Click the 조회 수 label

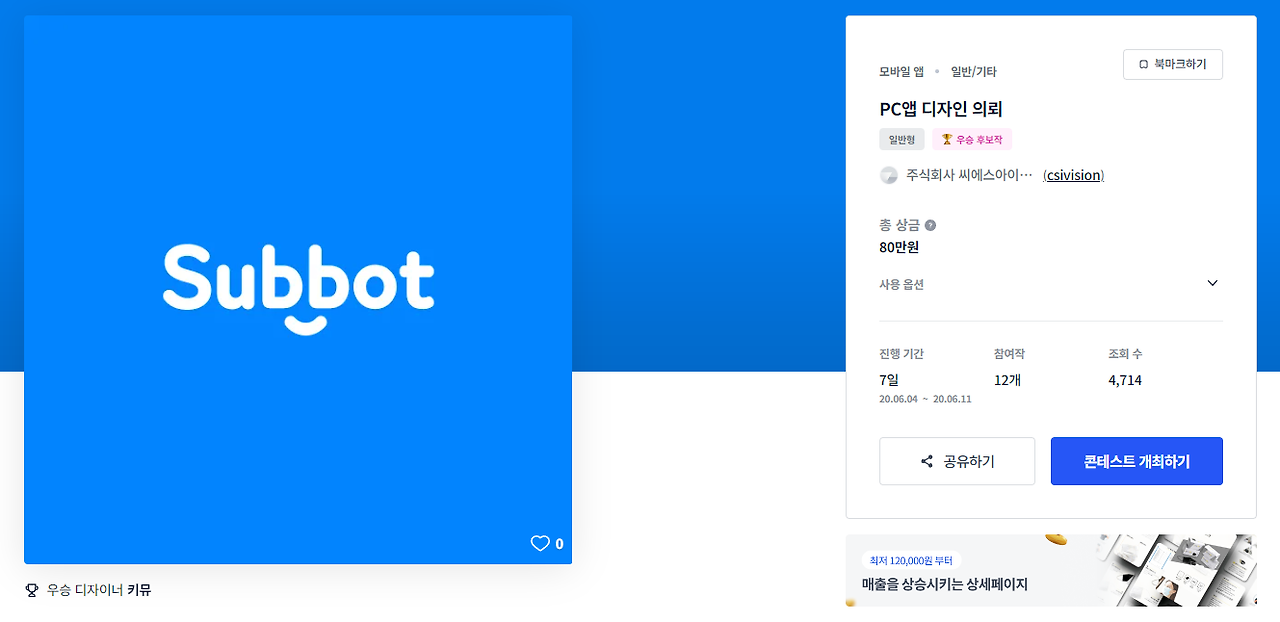pyautogui.click(x=1125, y=354)
